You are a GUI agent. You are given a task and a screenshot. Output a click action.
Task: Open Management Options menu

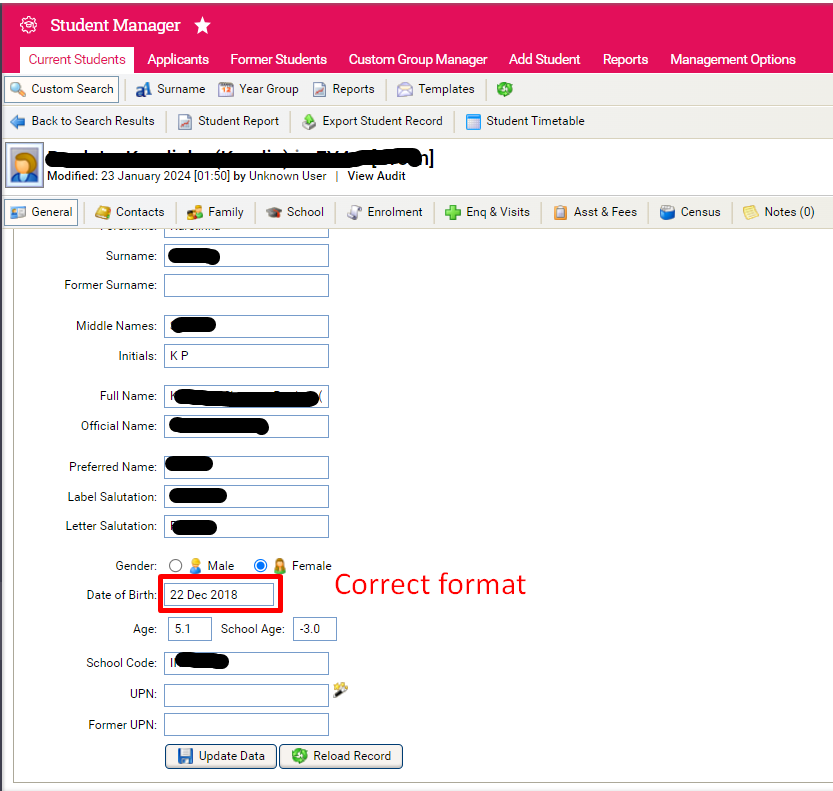(x=732, y=59)
